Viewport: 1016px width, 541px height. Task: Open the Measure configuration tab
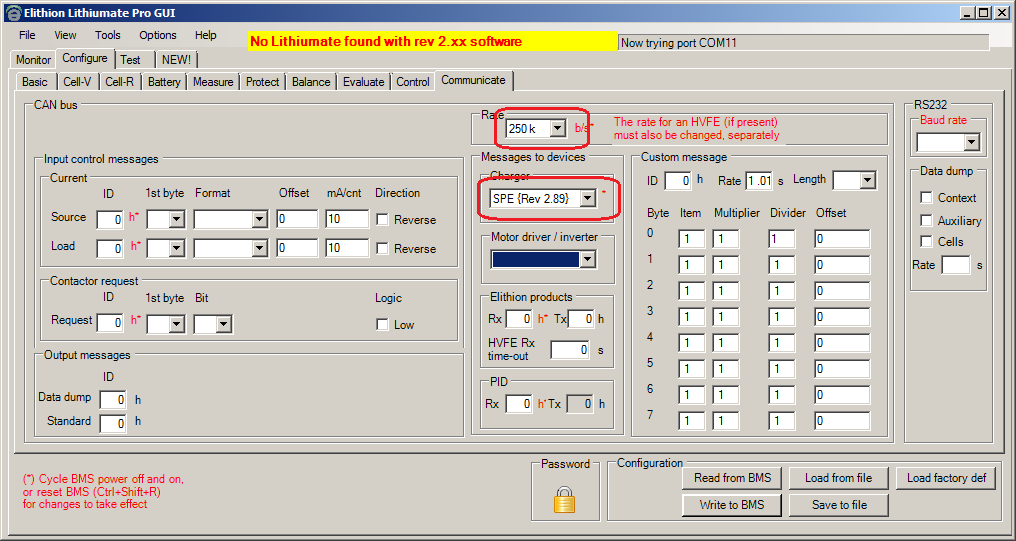(x=213, y=82)
